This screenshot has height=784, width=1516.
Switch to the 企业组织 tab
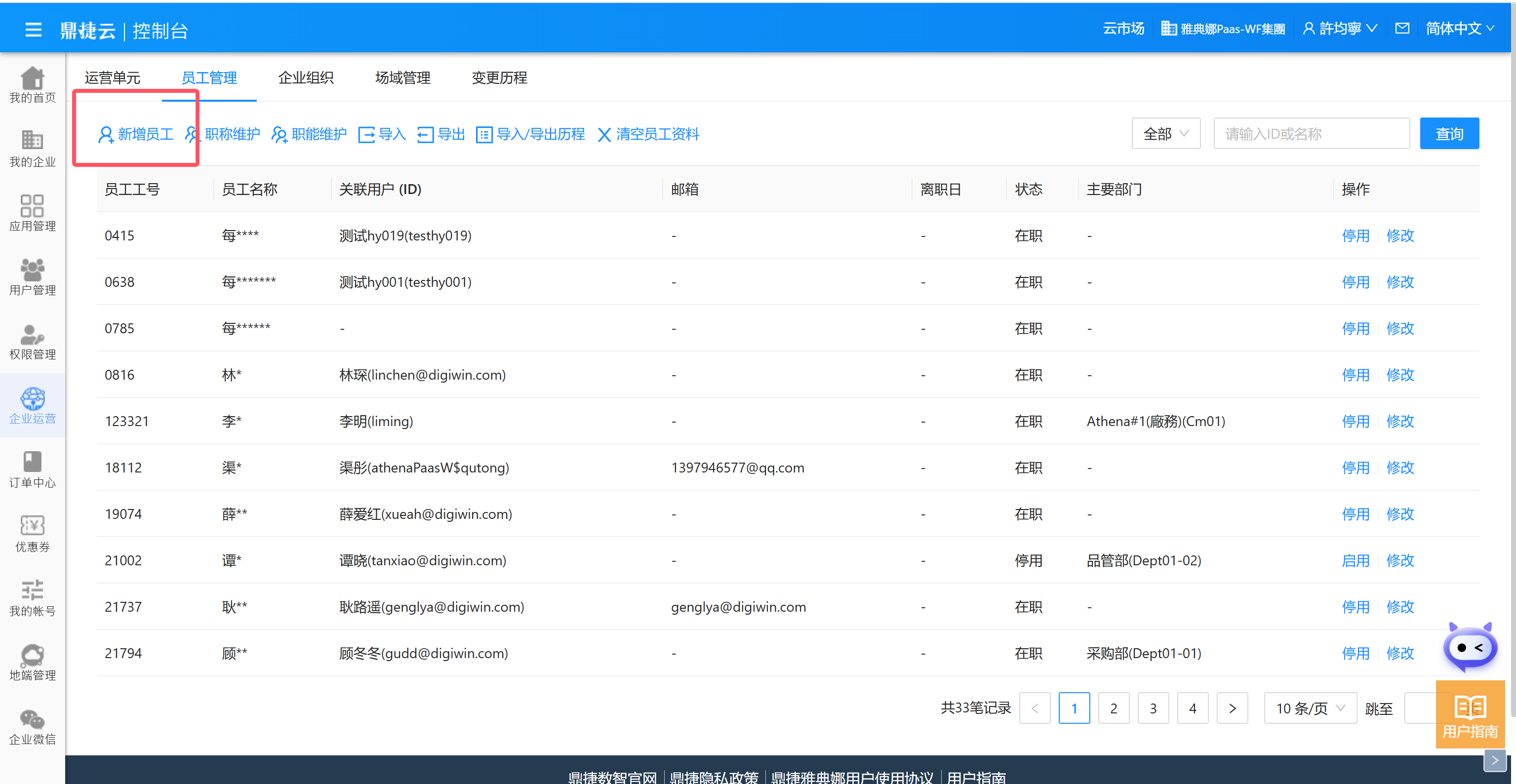306,78
